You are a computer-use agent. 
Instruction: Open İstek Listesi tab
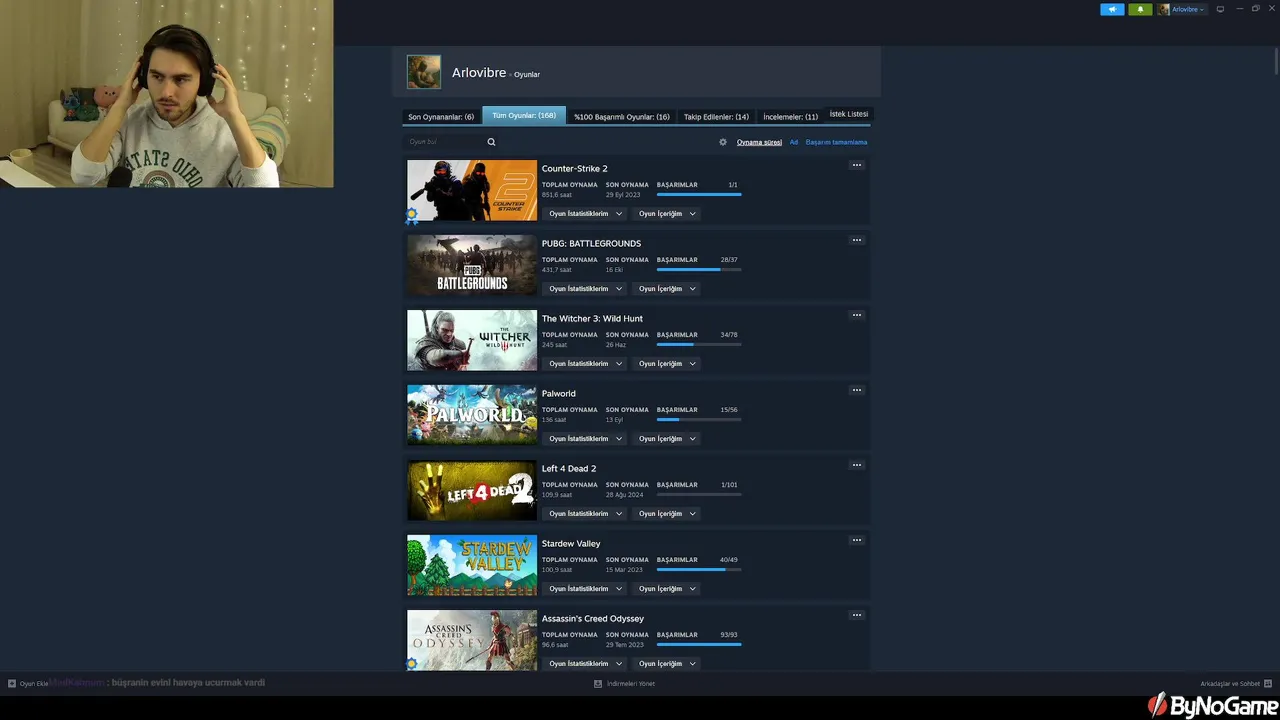pyautogui.click(x=849, y=114)
